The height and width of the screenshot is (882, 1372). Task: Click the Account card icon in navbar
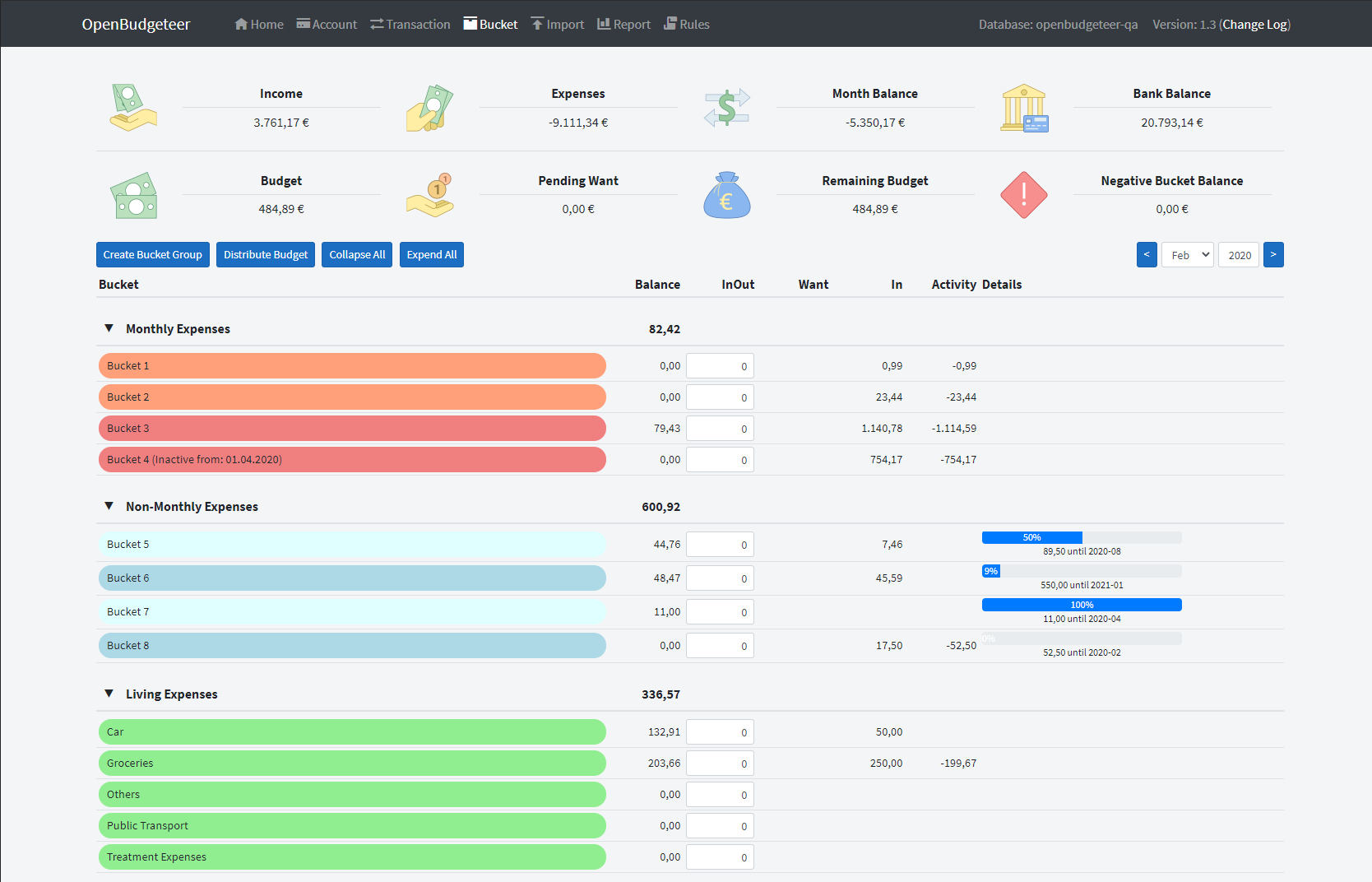coord(303,24)
